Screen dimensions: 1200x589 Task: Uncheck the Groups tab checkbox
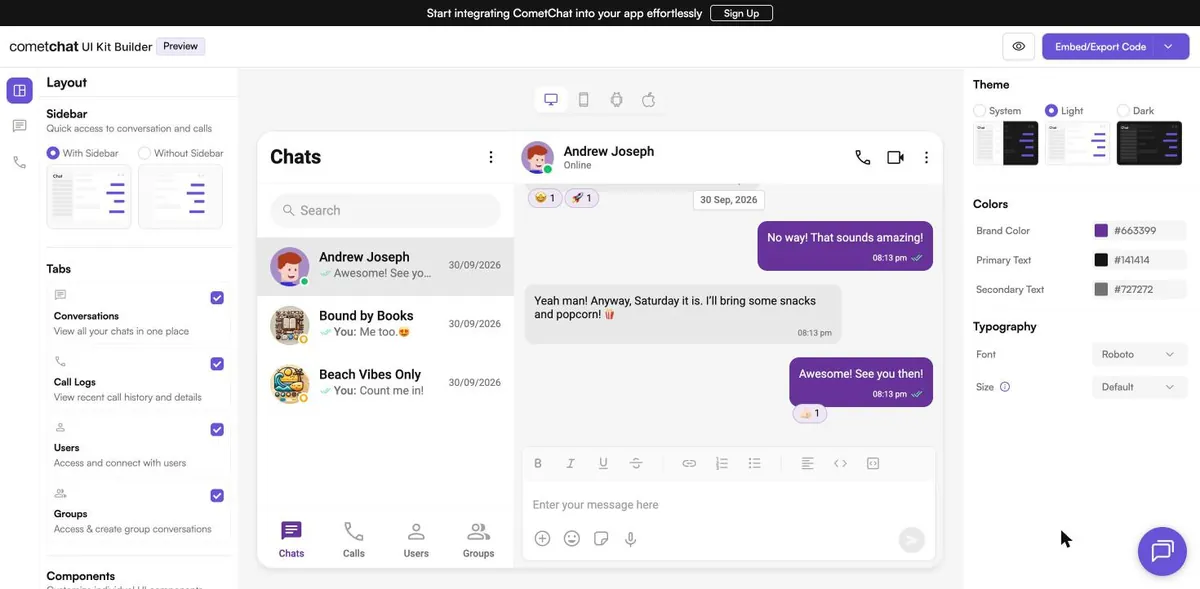217,496
